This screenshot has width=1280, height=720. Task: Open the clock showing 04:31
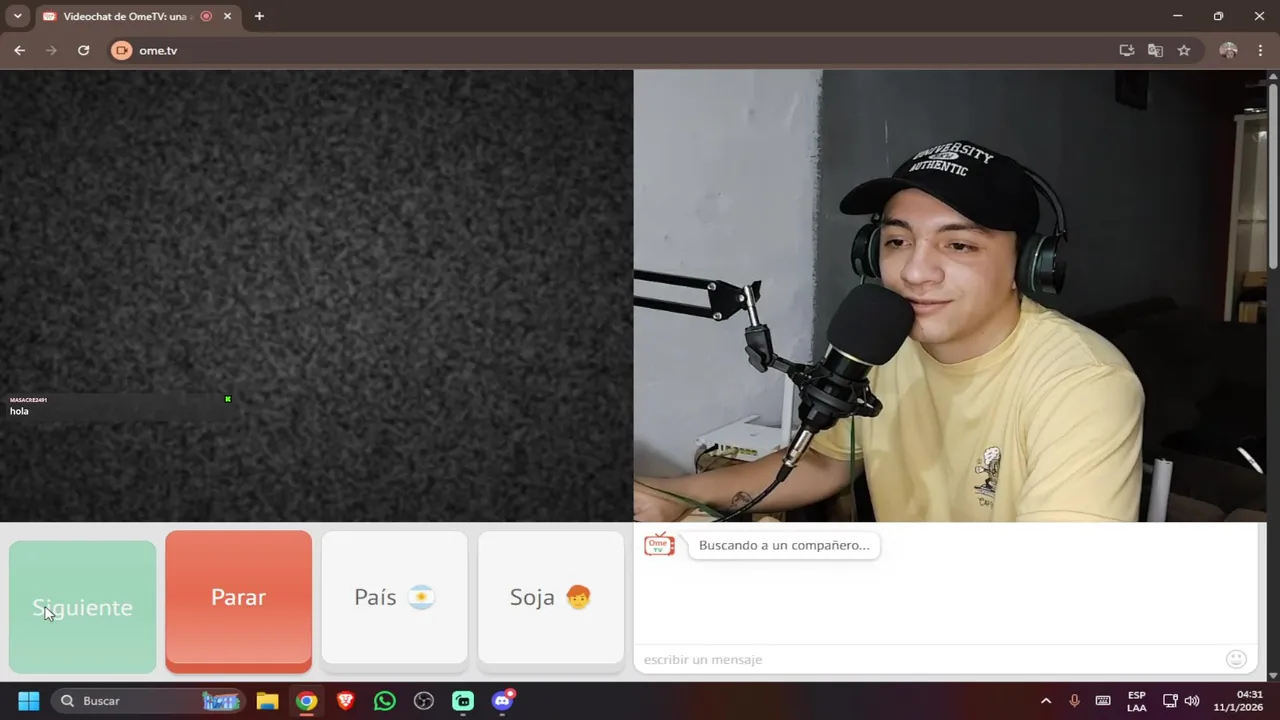tap(1238, 701)
